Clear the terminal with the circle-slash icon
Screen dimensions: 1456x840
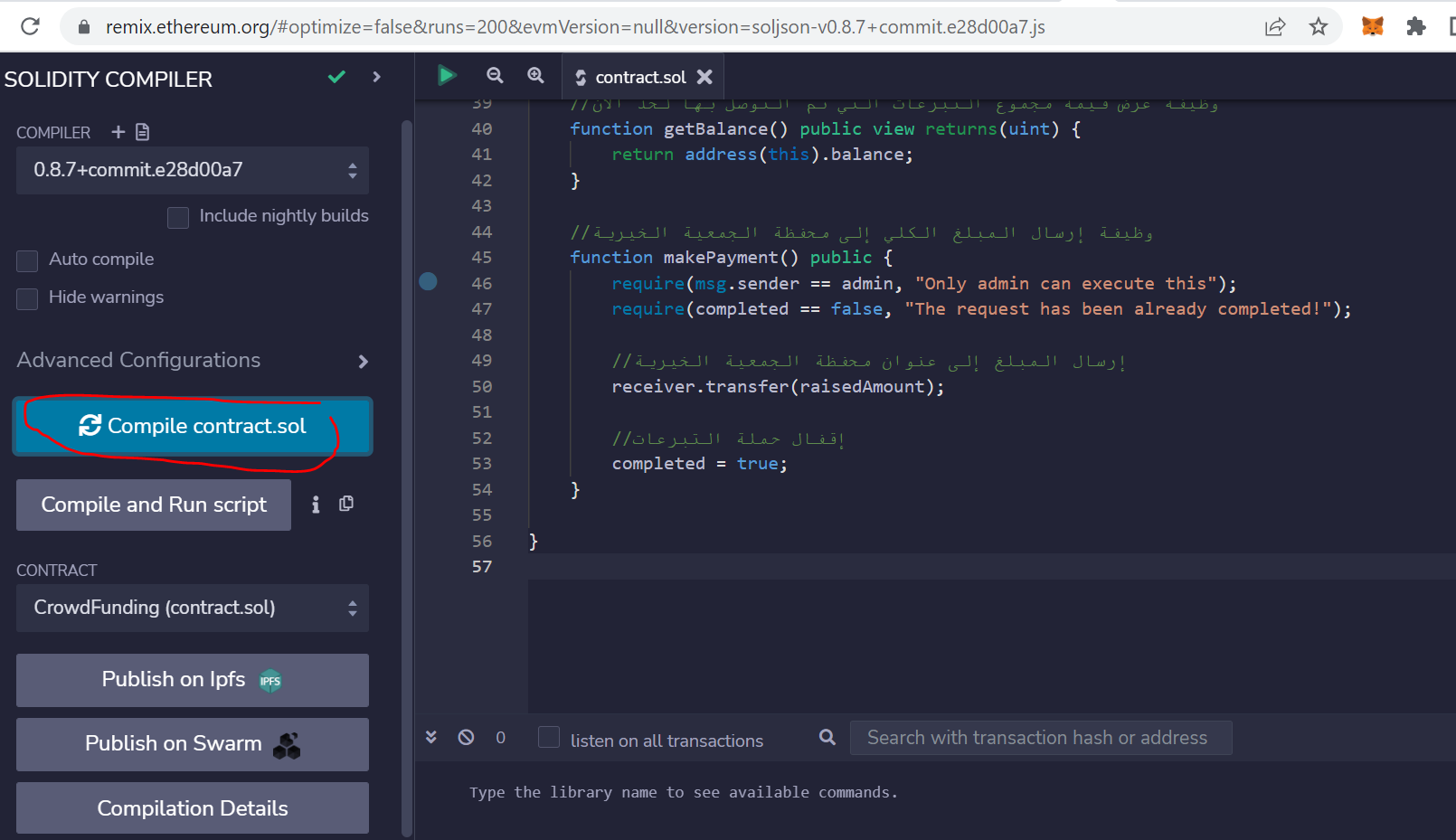(x=466, y=738)
